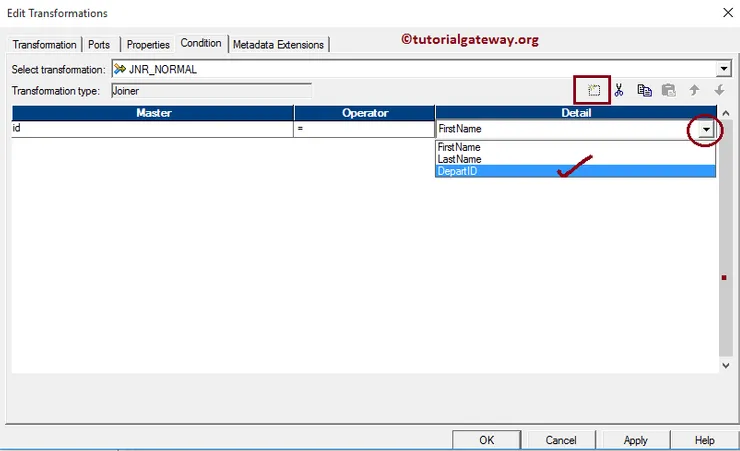Click the scrollbar down arrow

coord(725,367)
